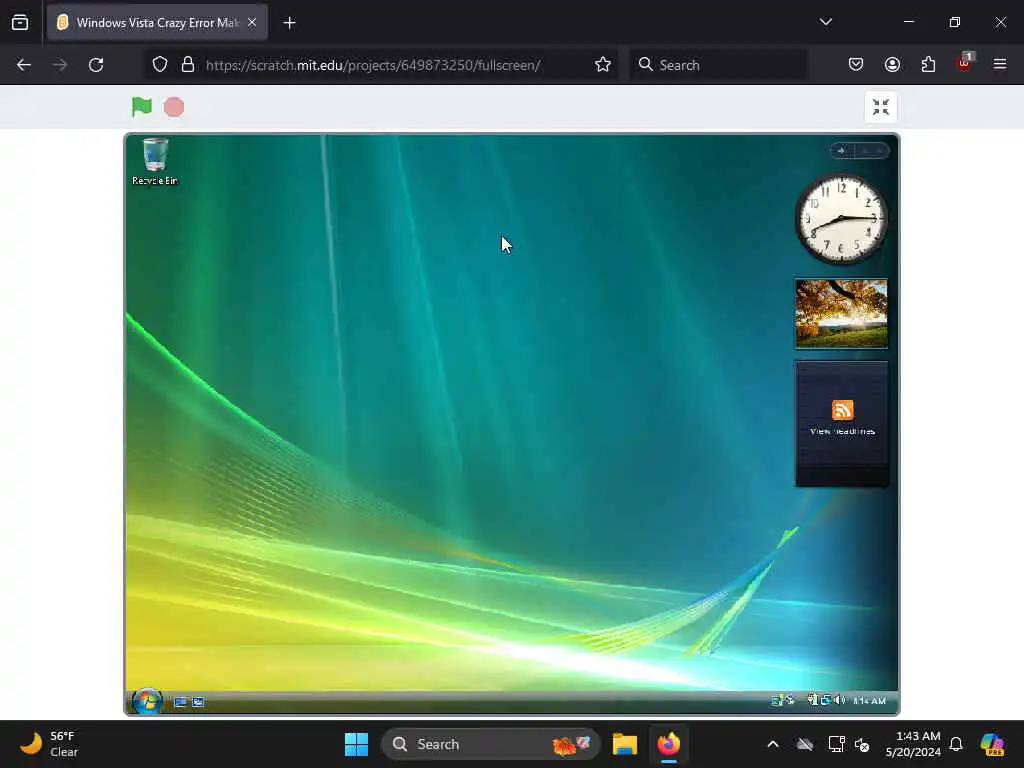This screenshot has width=1024, height=768.
Task: Click the site security padlock icon
Action: pos(188,65)
